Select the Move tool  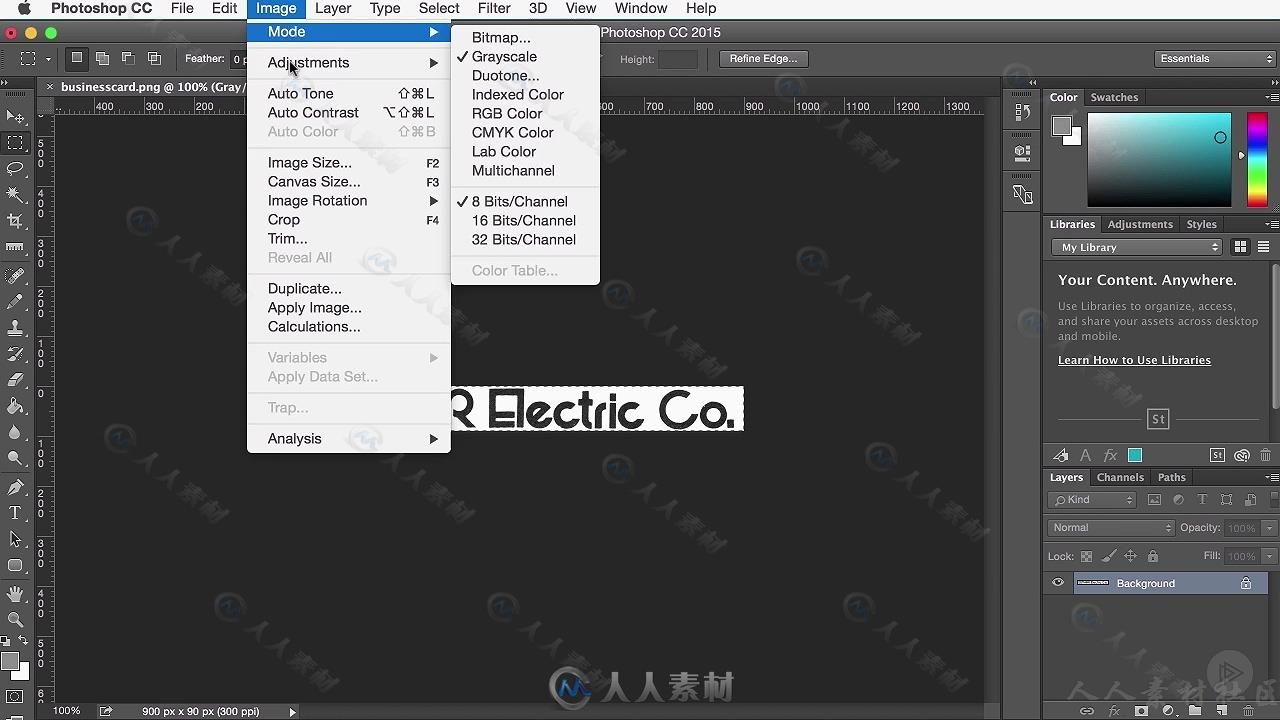pyautogui.click(x=15, y=117)
